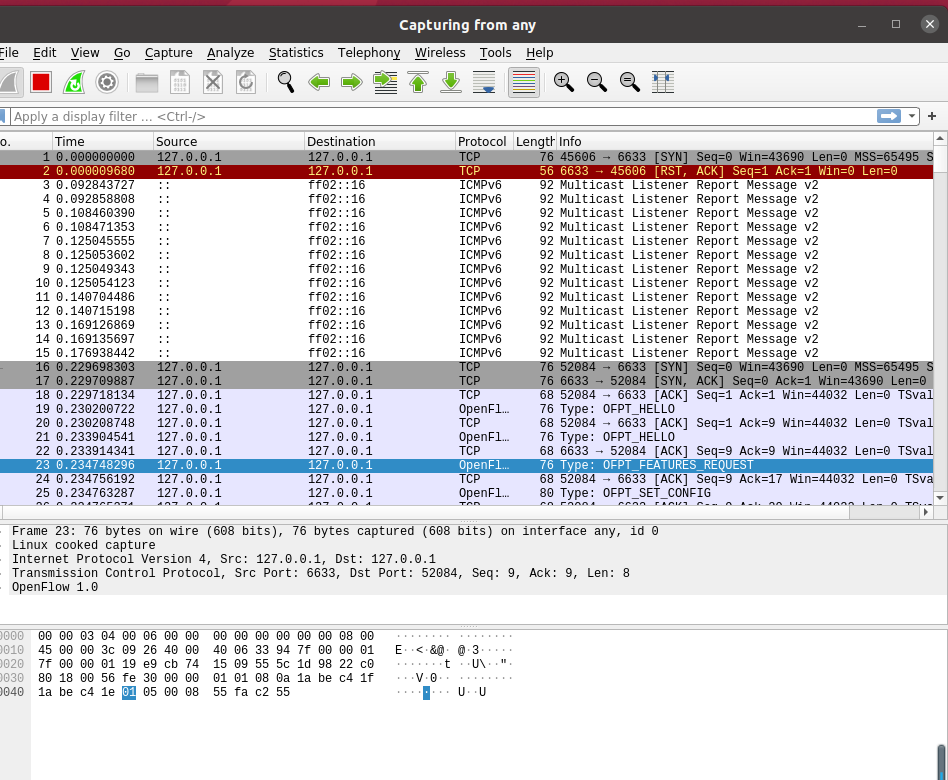Click the Find a packet magnifier
This screenshot has height=780, width=948.
(286, 82)
